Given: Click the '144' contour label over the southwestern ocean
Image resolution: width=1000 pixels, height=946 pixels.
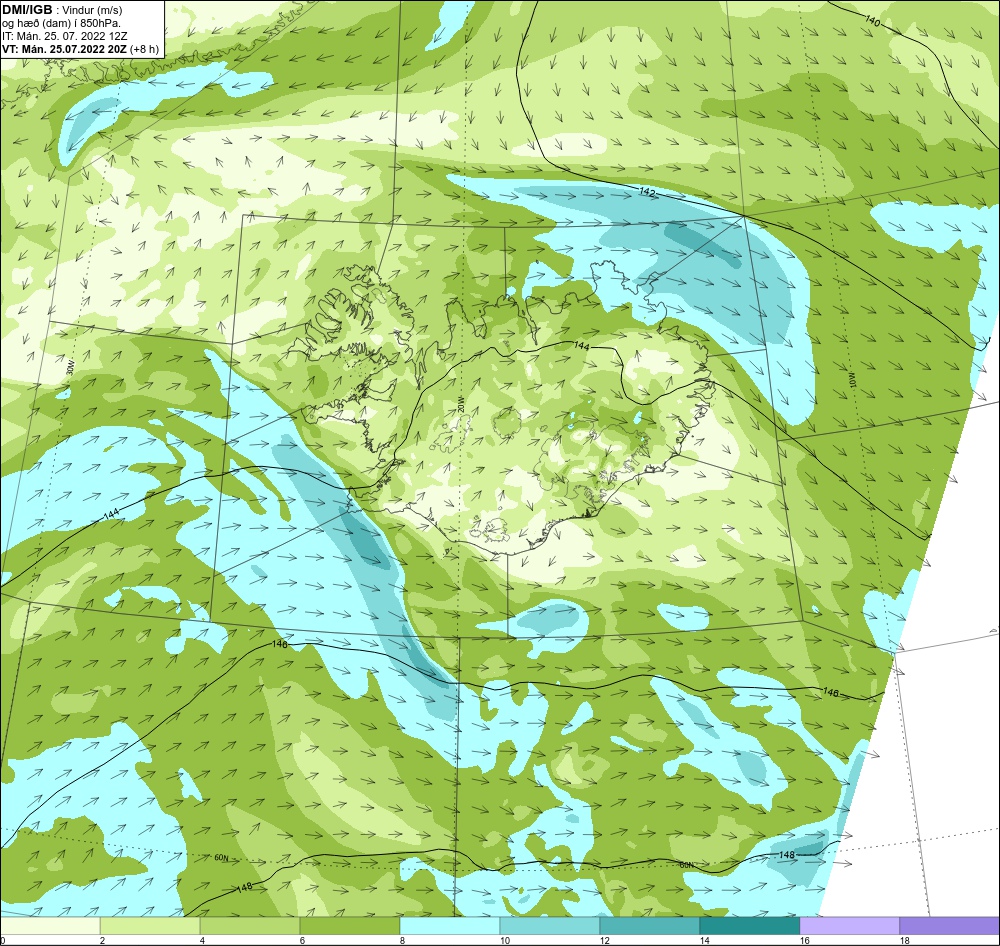Looking at the screenshot, I should pyautogui.click(x=110, y=514).
